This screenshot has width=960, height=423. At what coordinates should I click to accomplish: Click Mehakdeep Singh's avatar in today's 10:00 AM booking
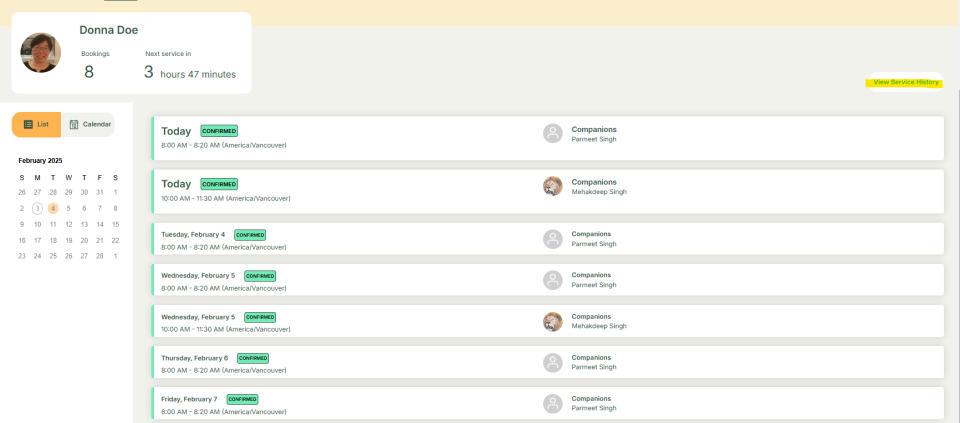click(552, 186)
